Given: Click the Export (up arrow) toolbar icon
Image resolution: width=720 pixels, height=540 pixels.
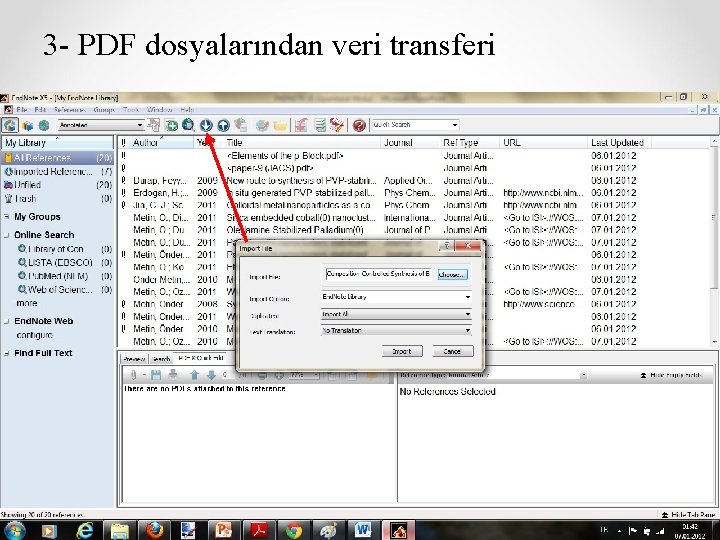Looking at the screenshot, I should 223,125.
